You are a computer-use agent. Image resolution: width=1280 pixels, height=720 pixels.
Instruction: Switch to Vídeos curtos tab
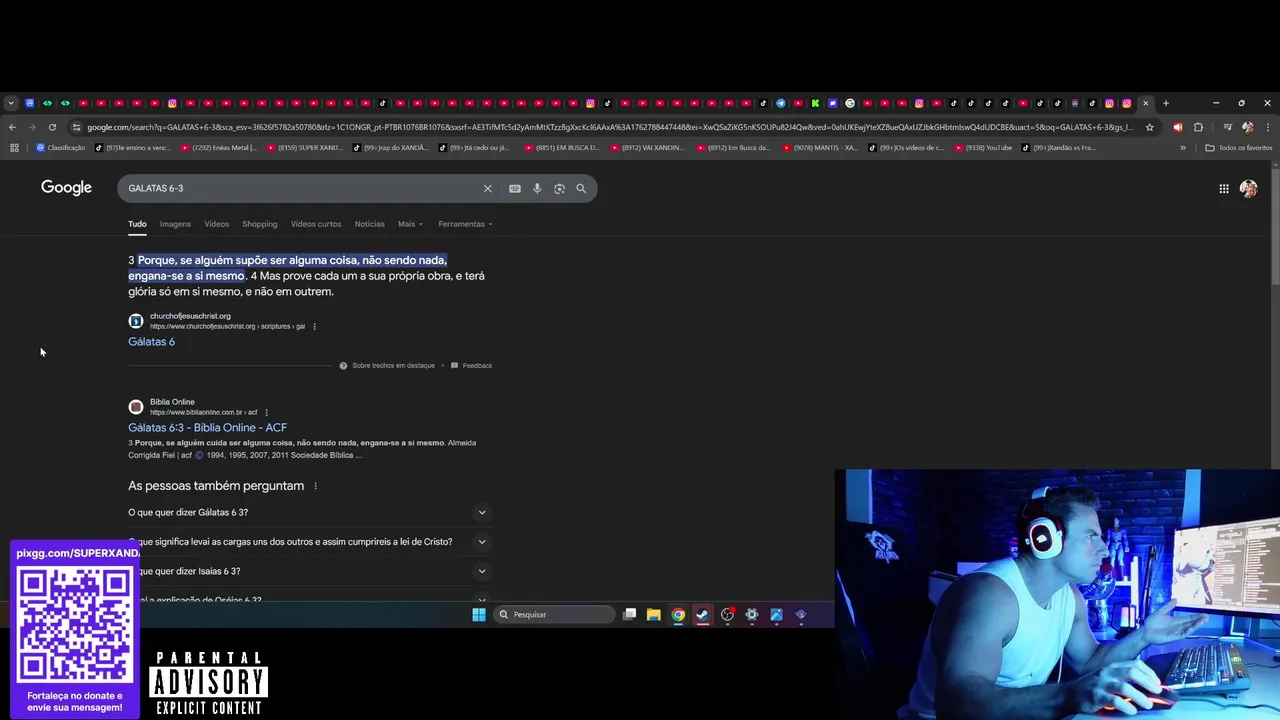click(316, 224)
